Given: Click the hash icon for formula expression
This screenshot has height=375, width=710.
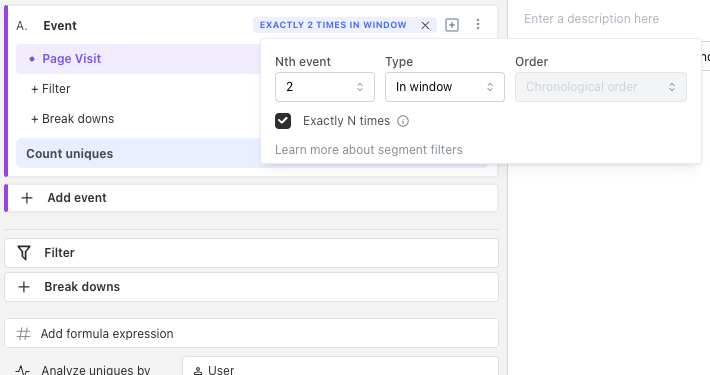Looking at the screenshot, I should point(24,334).
